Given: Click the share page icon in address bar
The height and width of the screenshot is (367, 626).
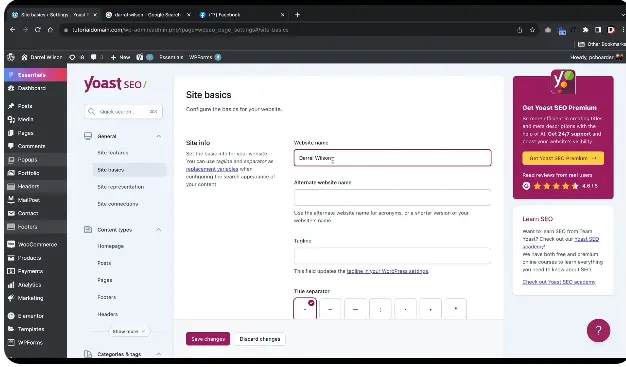Looking at the screenshot, I should click(519, 30).
